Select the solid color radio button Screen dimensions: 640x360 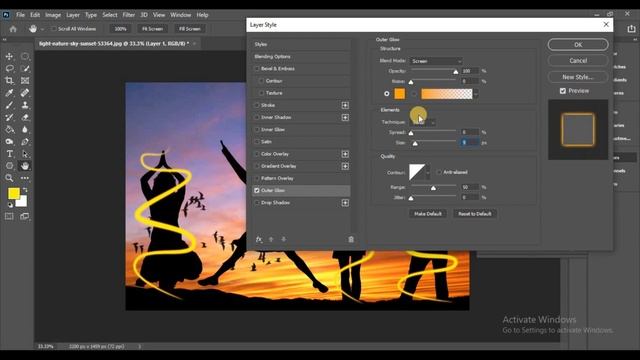tap(387, 94)
